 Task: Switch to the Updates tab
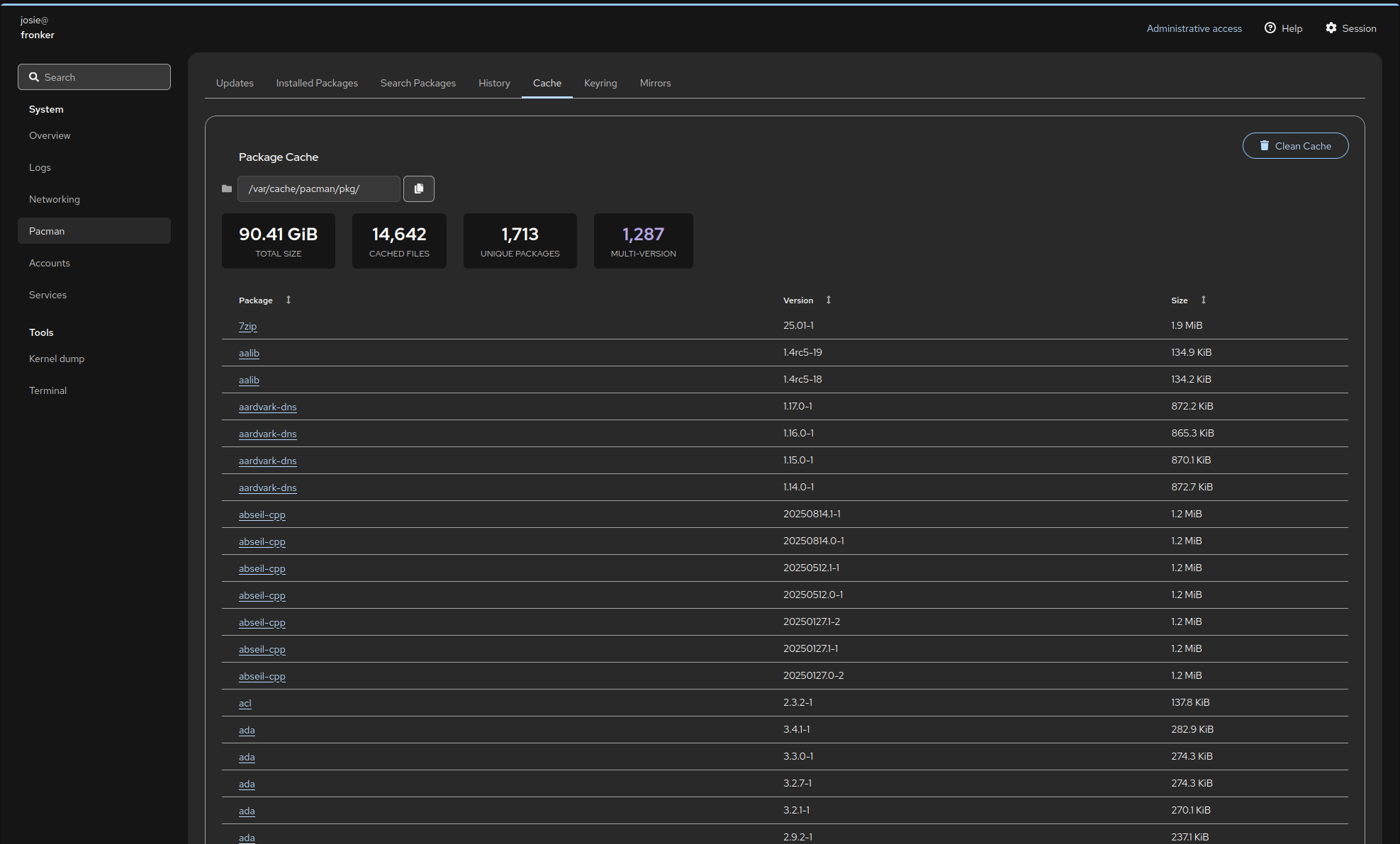[x=235, y=83]
